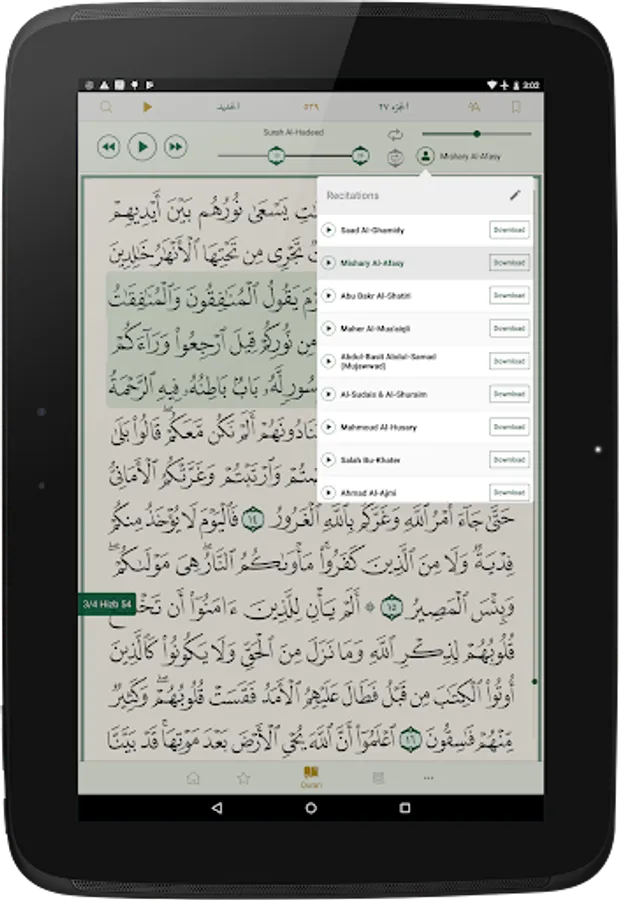Preview Salah Bu-Khater recitation
619x900 pixels.
(328, 460)
